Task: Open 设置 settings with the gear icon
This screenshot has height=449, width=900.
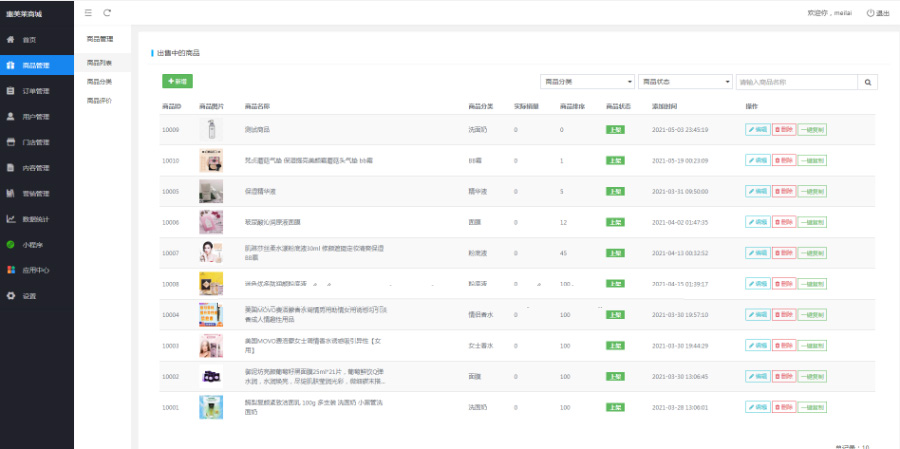Action: [29, 296]
